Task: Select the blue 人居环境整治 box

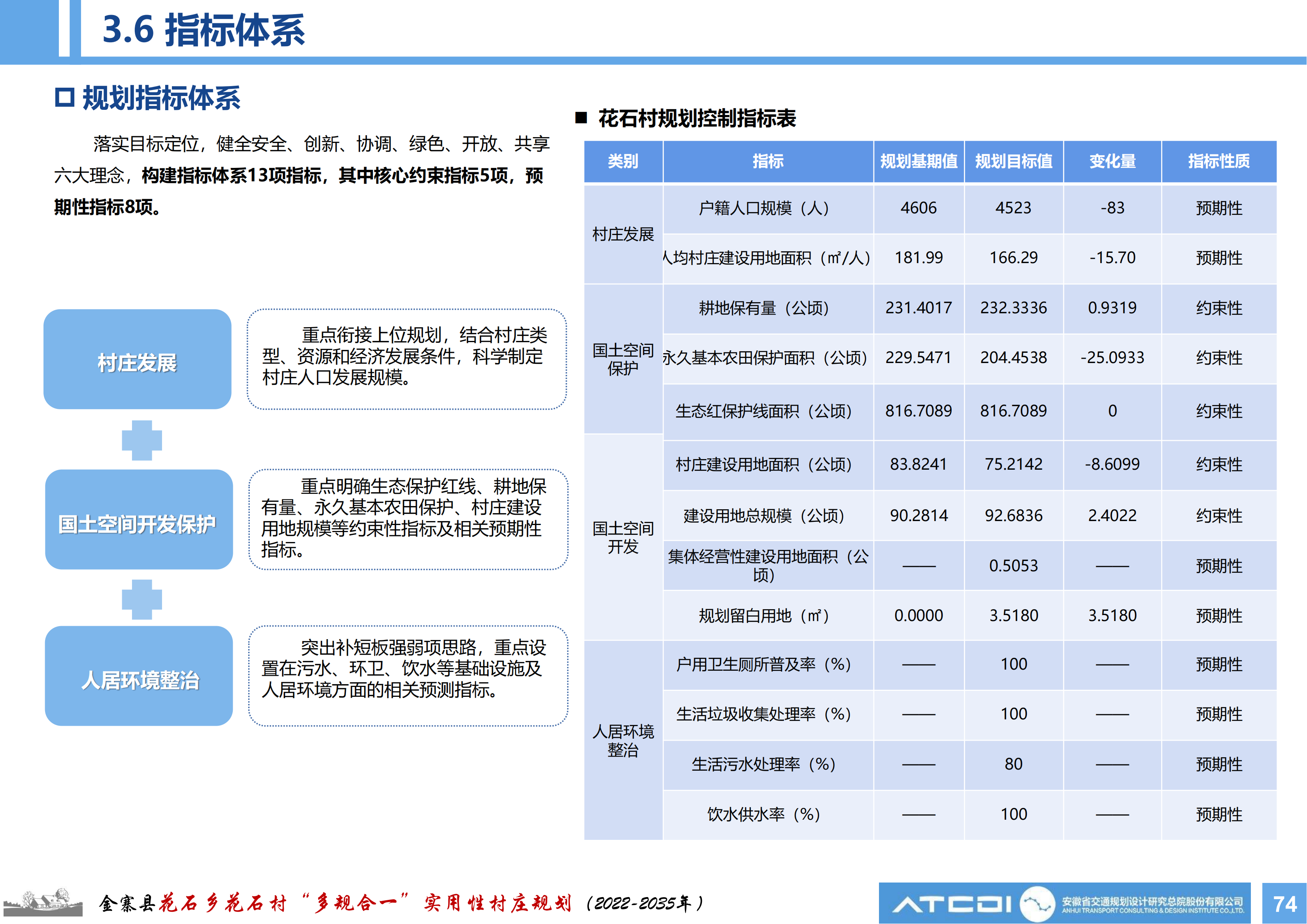Action: [x=139, y=676]
